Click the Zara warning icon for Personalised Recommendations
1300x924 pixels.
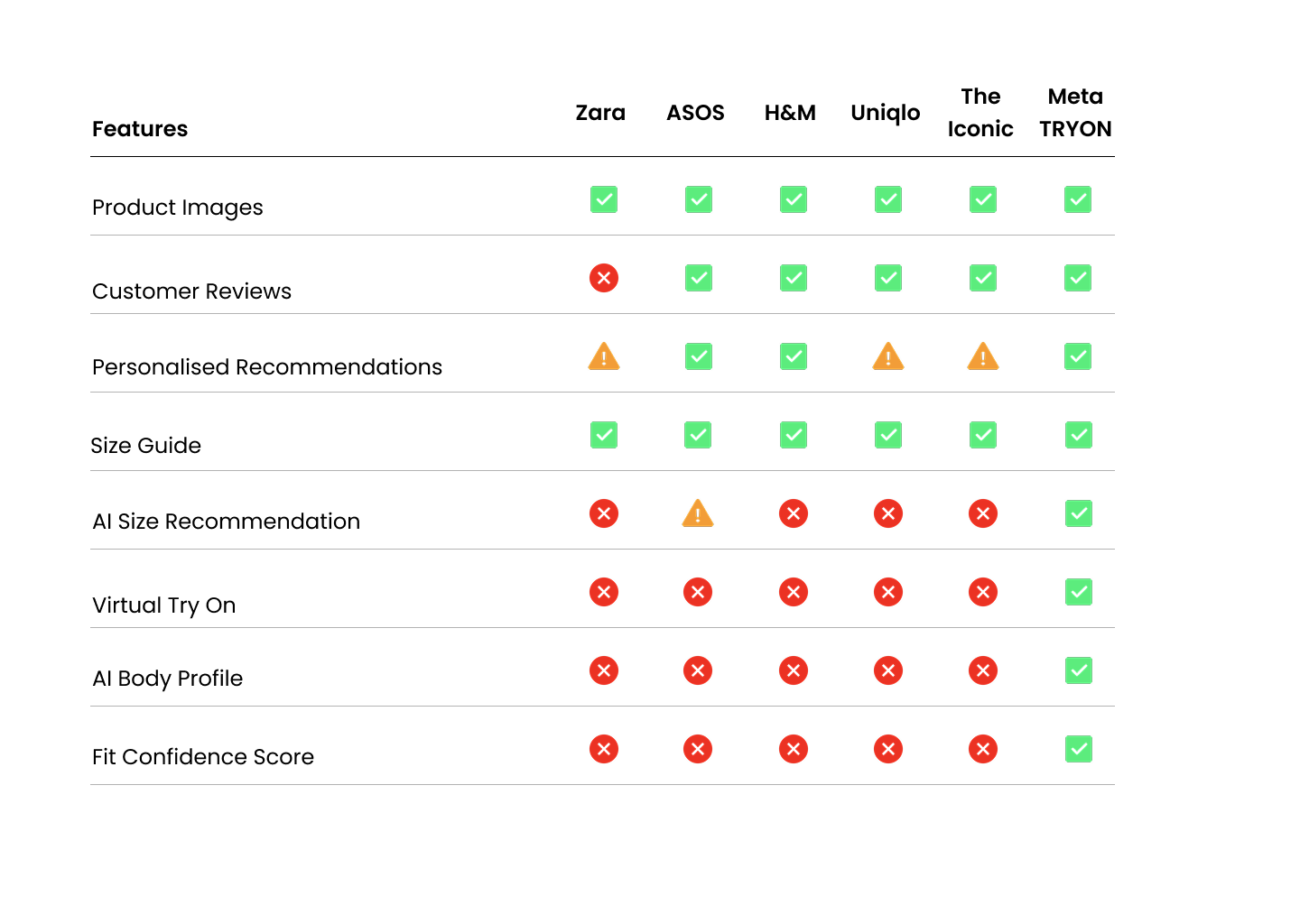coord(604,356)
